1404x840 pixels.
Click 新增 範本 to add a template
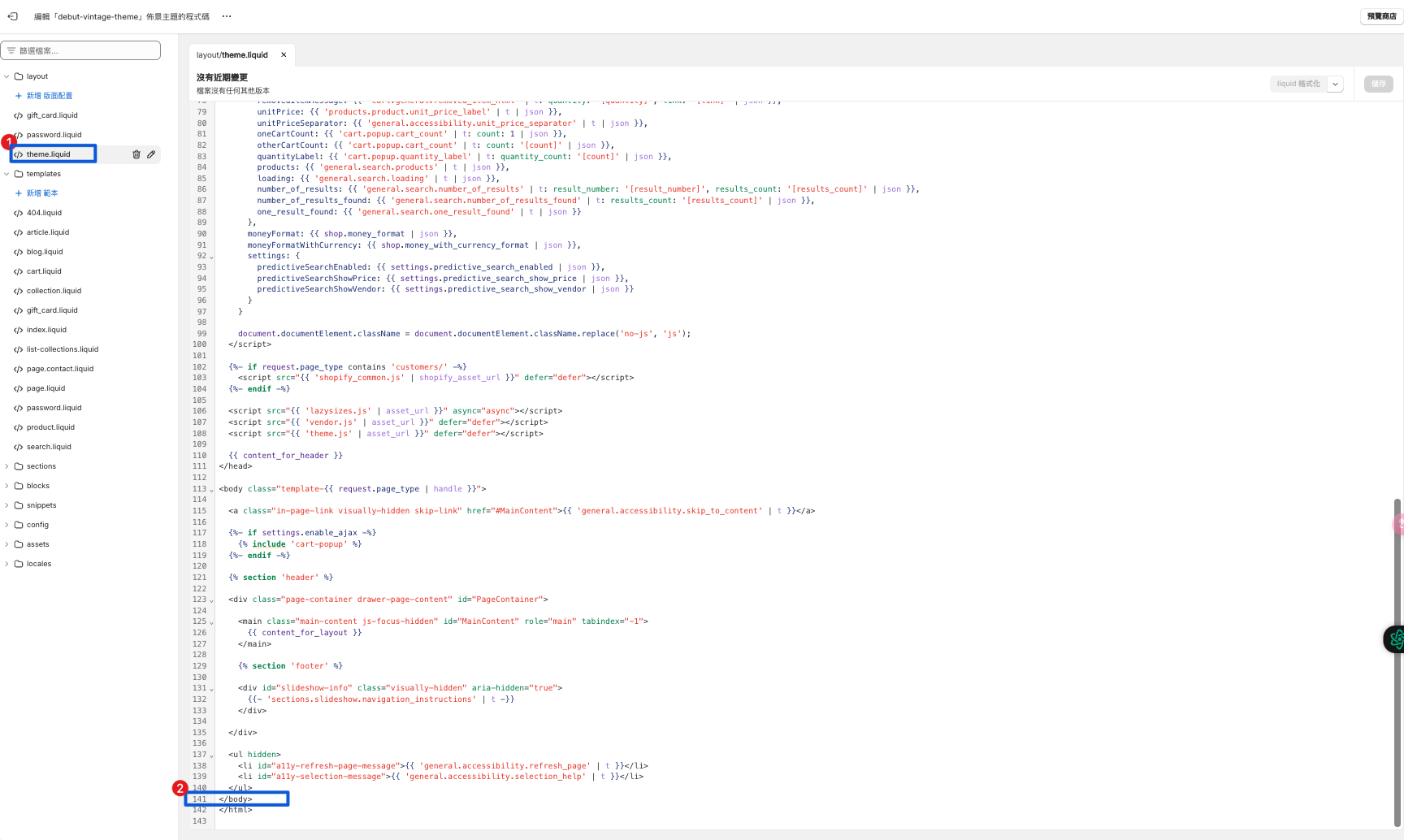(x=37, y=193)
